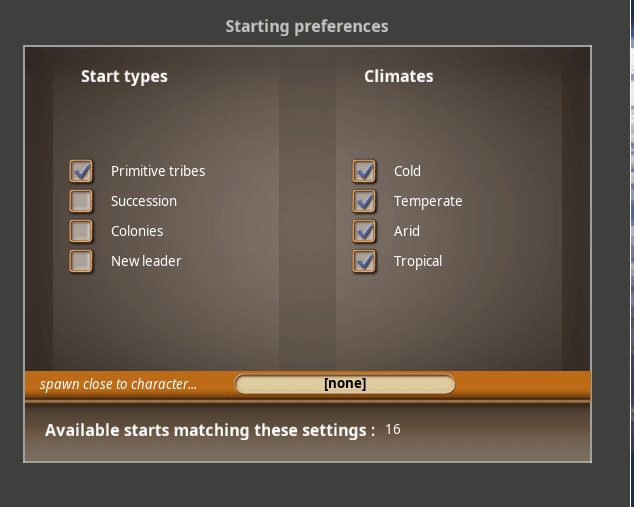The height and width of the screenshot is (507, 634).
Task: Toggle the Arid climate checkbox
Action: (x=365, y=231)
